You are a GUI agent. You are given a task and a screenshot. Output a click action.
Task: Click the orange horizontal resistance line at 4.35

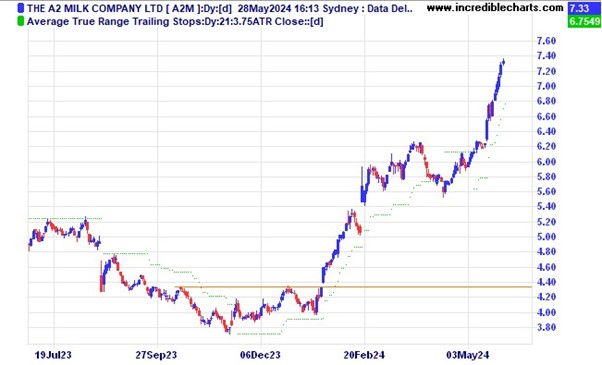click(353, 287)
